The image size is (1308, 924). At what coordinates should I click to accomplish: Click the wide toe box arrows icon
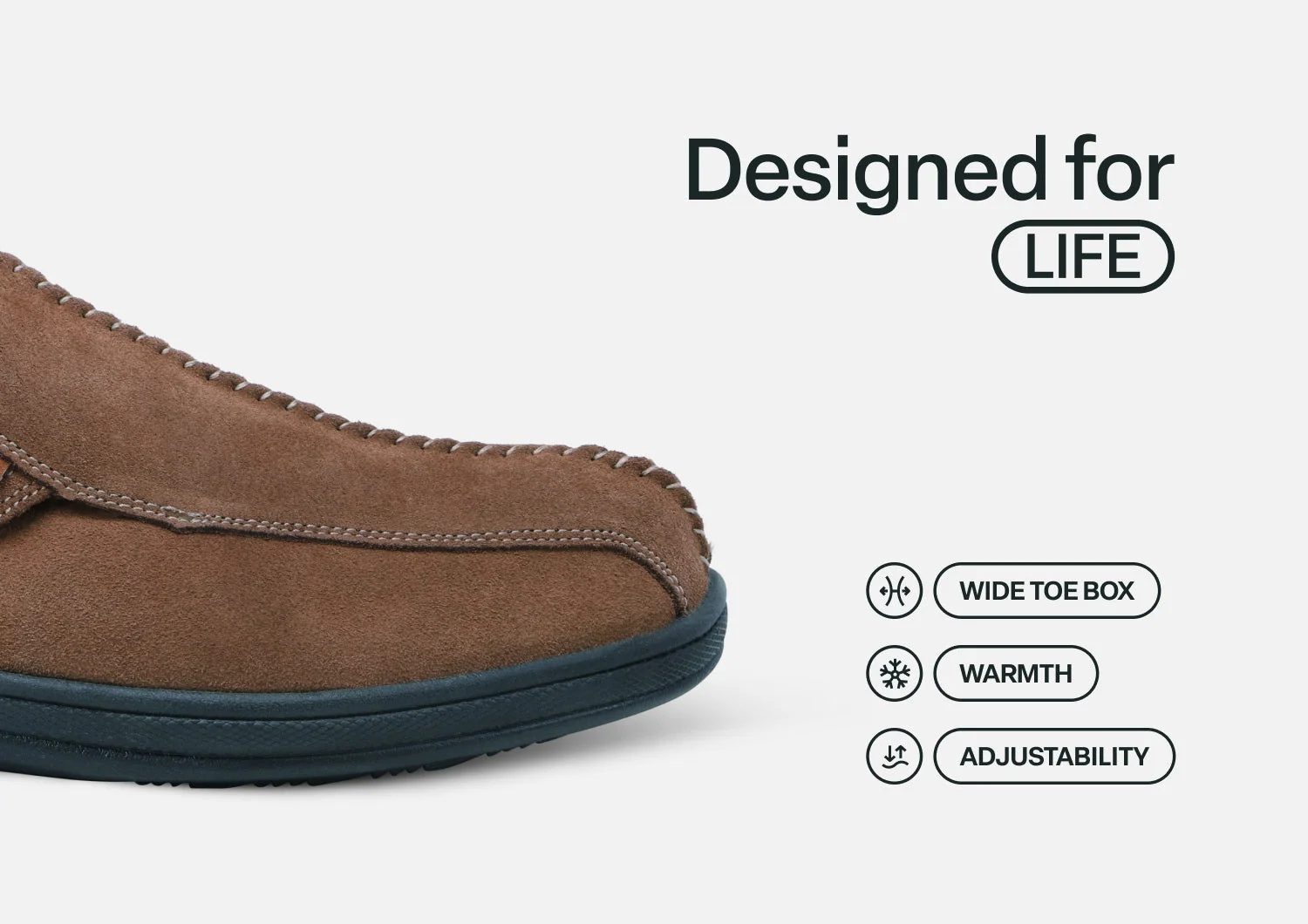click(x=894, y=591)
